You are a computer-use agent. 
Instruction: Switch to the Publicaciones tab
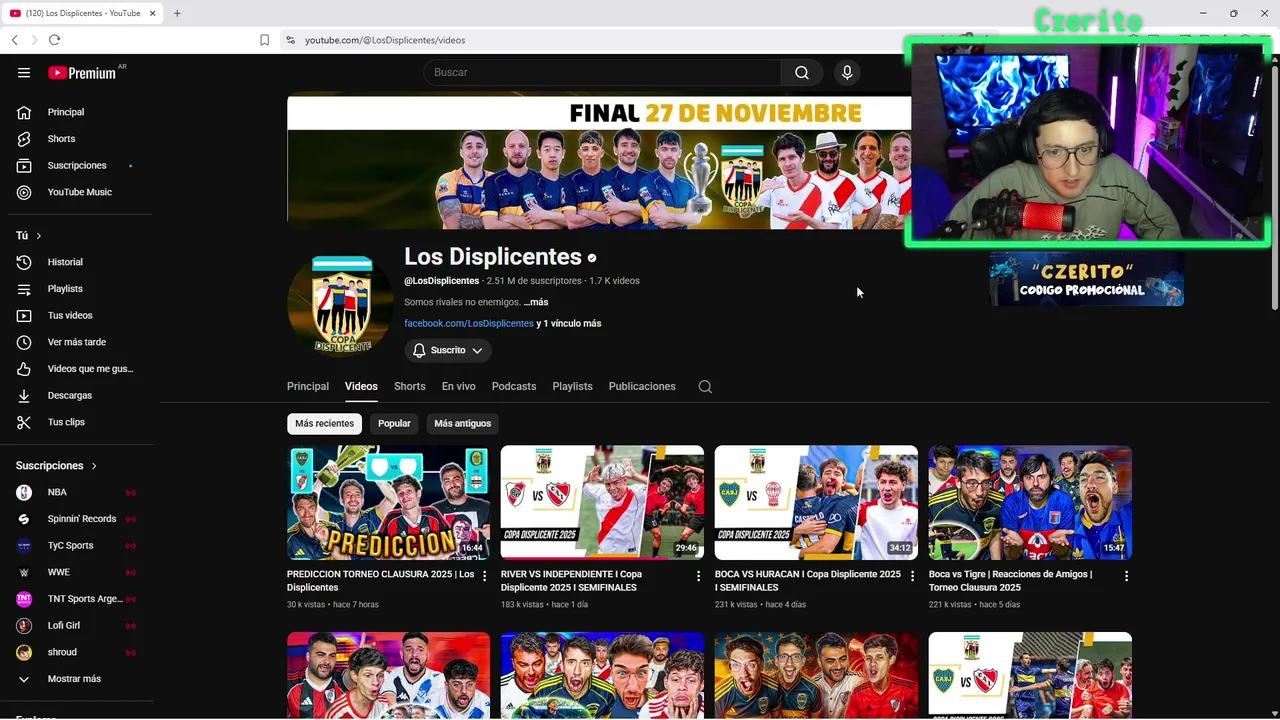pyautogui.click(x=642, y=386)
